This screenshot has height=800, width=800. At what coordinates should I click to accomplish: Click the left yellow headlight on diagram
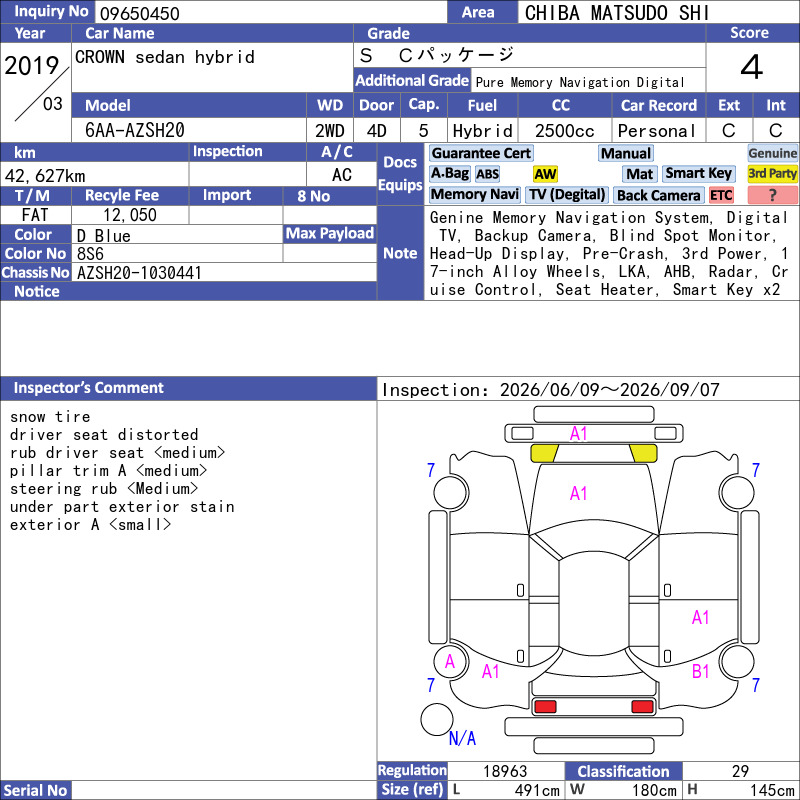tap(544, 453)
